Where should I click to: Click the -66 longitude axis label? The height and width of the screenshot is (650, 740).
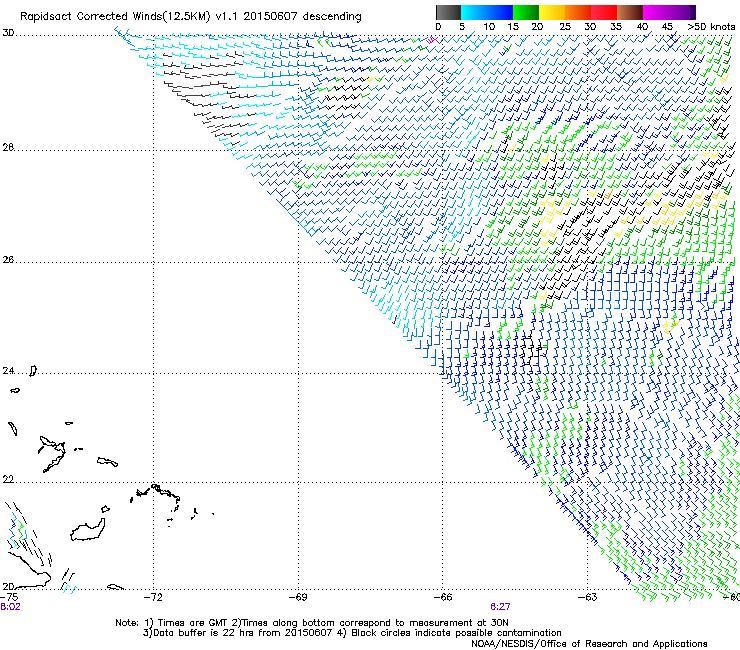[x=443, y=597]
